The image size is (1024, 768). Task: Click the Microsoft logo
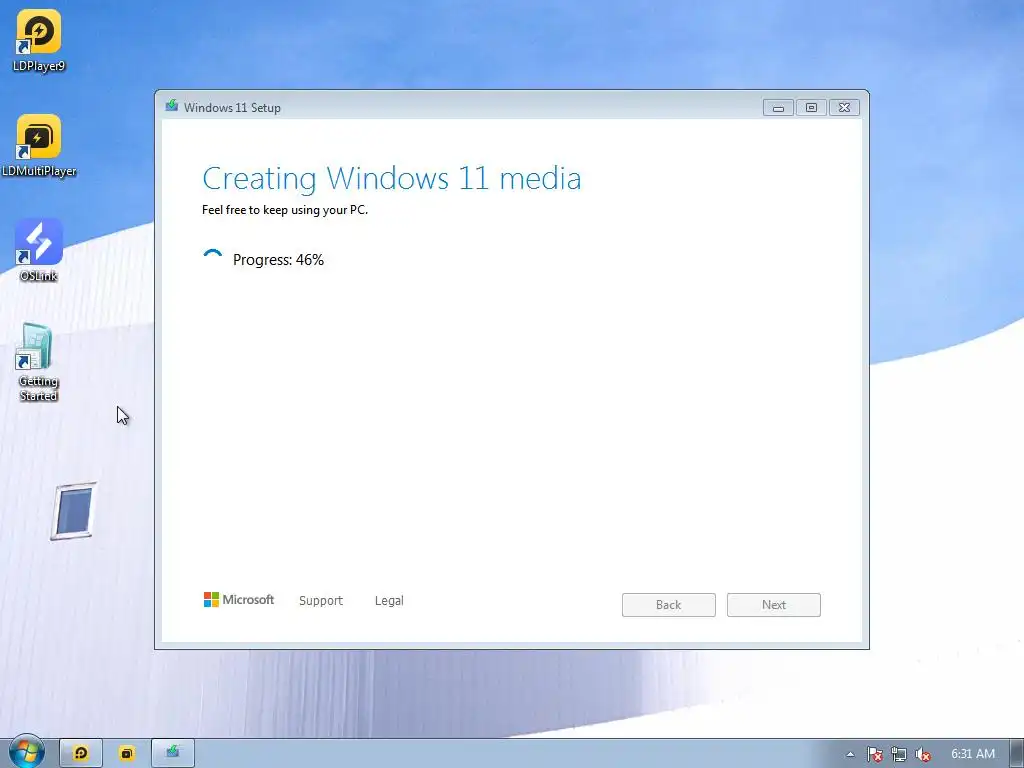click(x=239, y=600)
